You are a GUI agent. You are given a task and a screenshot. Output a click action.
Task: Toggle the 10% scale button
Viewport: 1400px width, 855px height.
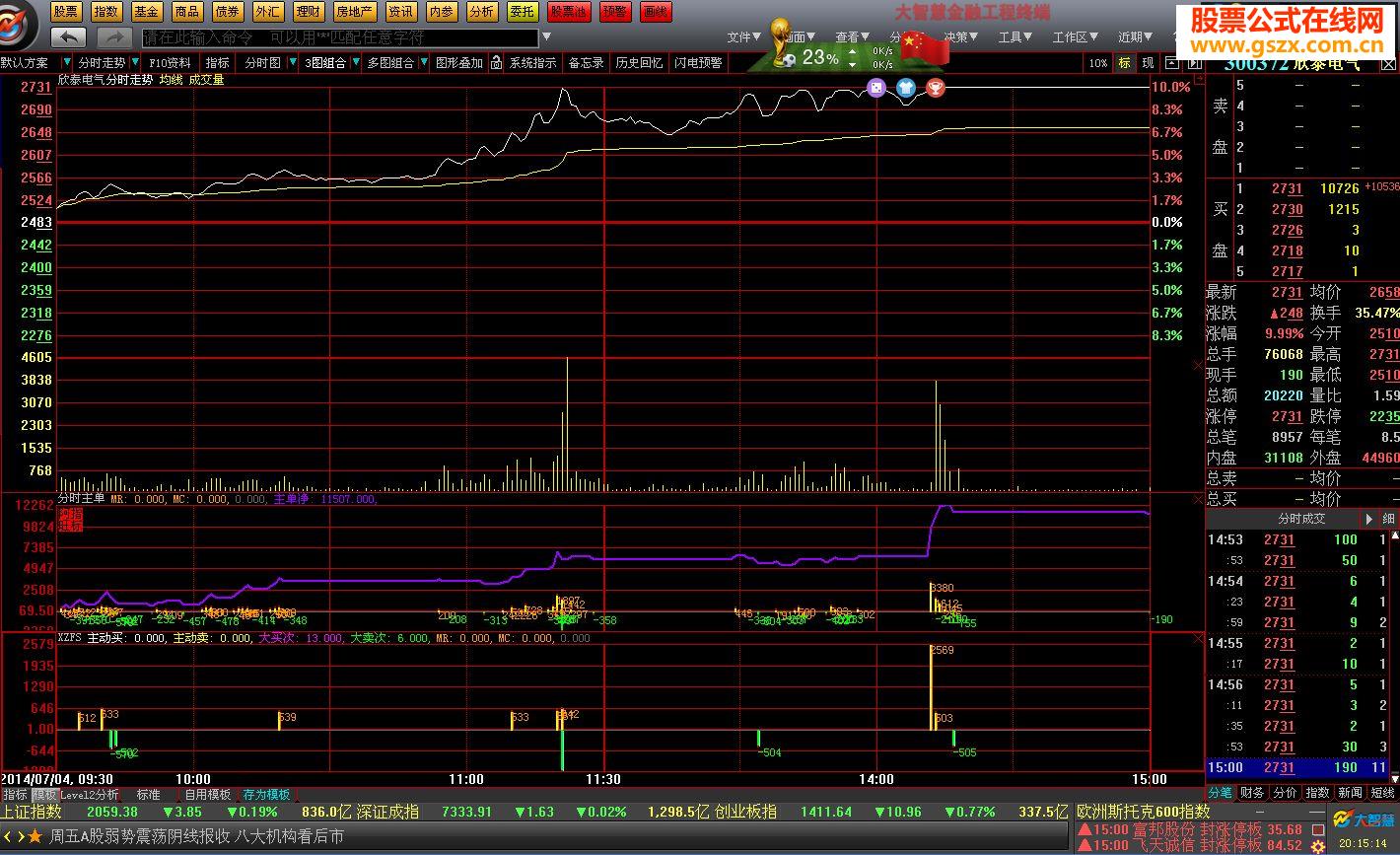(1097, 62)
